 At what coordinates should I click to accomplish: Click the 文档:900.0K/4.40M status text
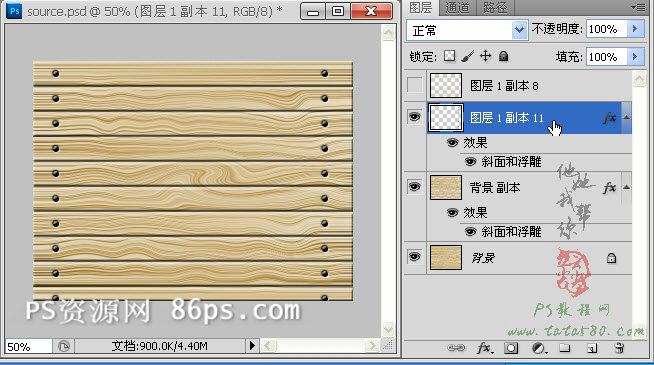pos(159,346)
